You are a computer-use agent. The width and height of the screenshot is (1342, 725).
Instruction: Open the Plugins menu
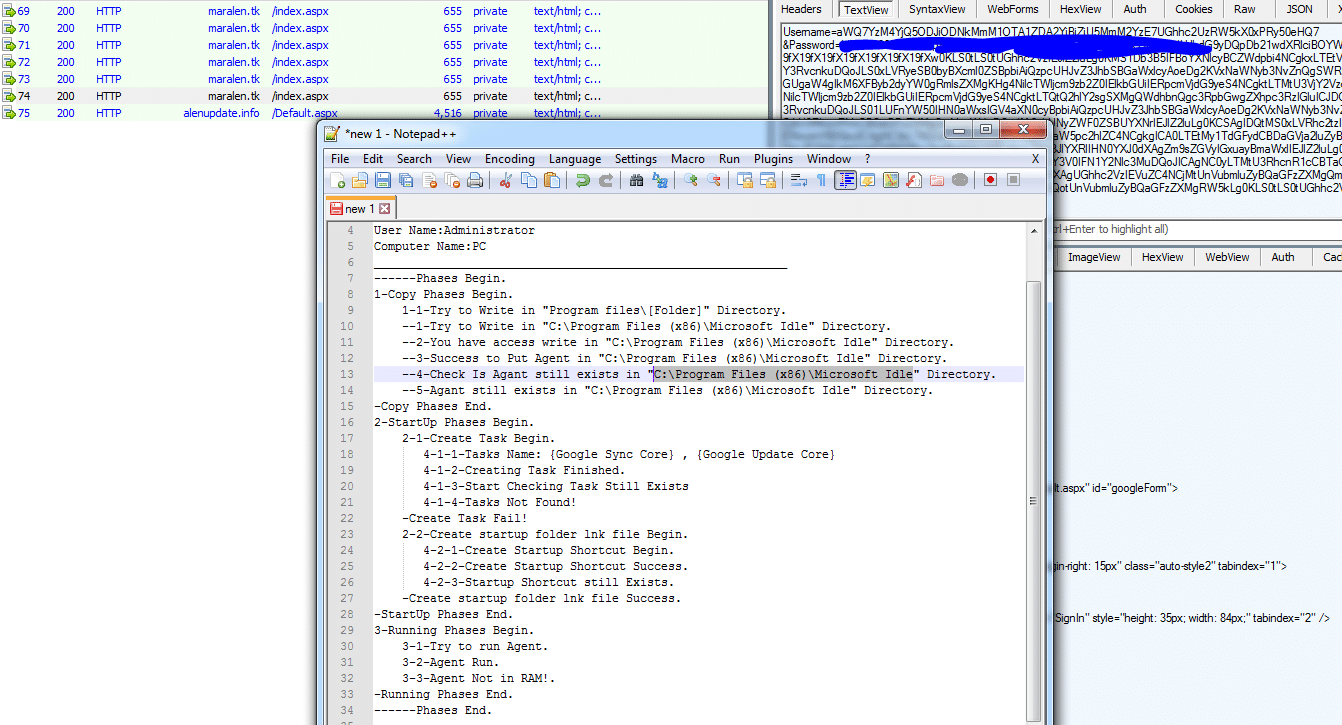pyautogui.click(x=773, y=159)
